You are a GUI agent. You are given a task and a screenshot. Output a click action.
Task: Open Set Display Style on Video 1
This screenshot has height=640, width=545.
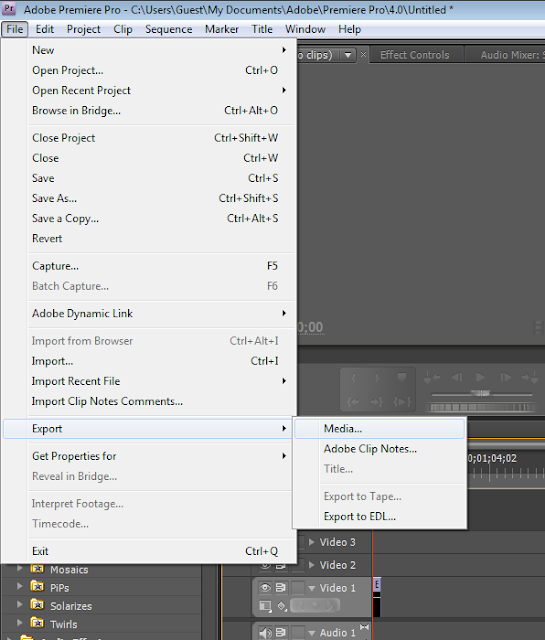pyautogui.click(x=265, y=606)
